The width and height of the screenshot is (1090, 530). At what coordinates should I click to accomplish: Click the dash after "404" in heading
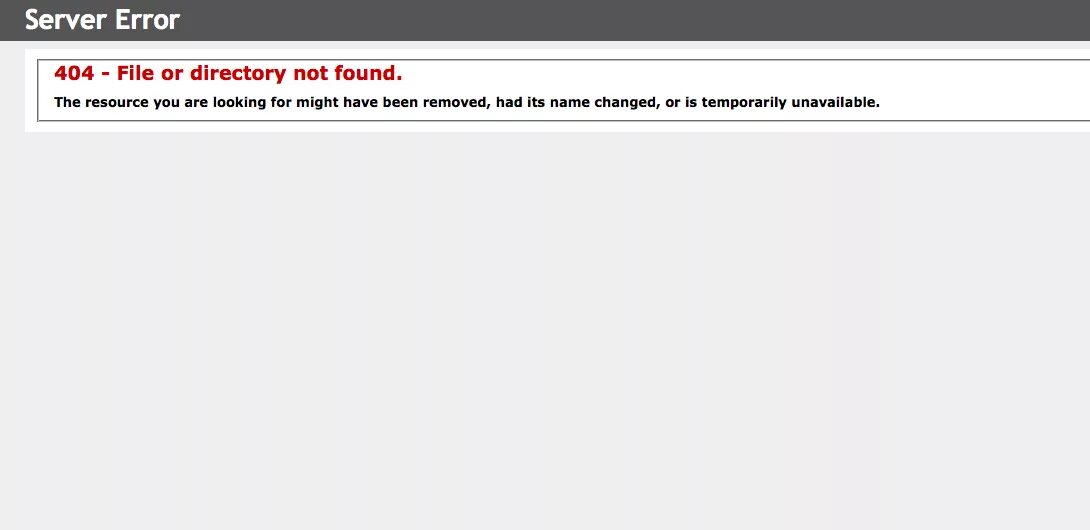[x=105, y=74]
